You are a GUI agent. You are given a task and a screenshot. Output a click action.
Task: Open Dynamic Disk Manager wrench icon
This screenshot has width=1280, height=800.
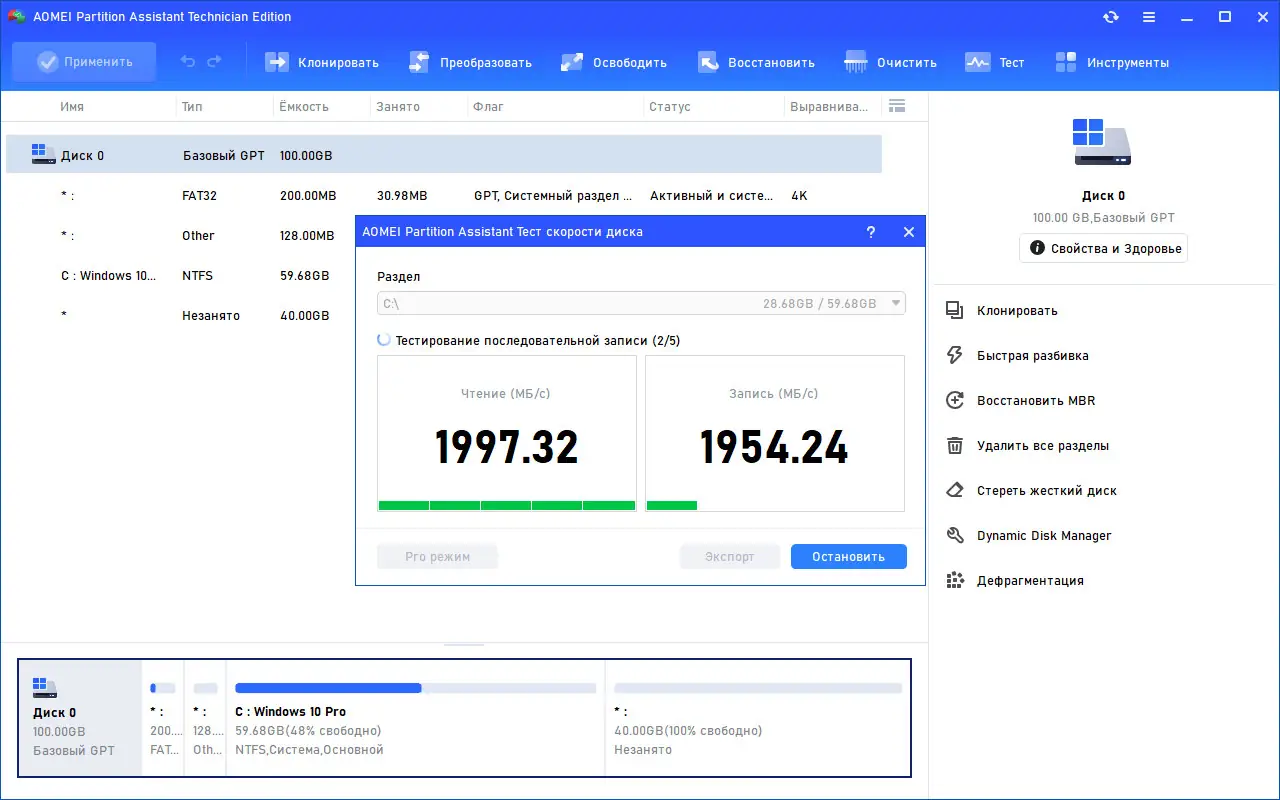[x=955, y=536]
